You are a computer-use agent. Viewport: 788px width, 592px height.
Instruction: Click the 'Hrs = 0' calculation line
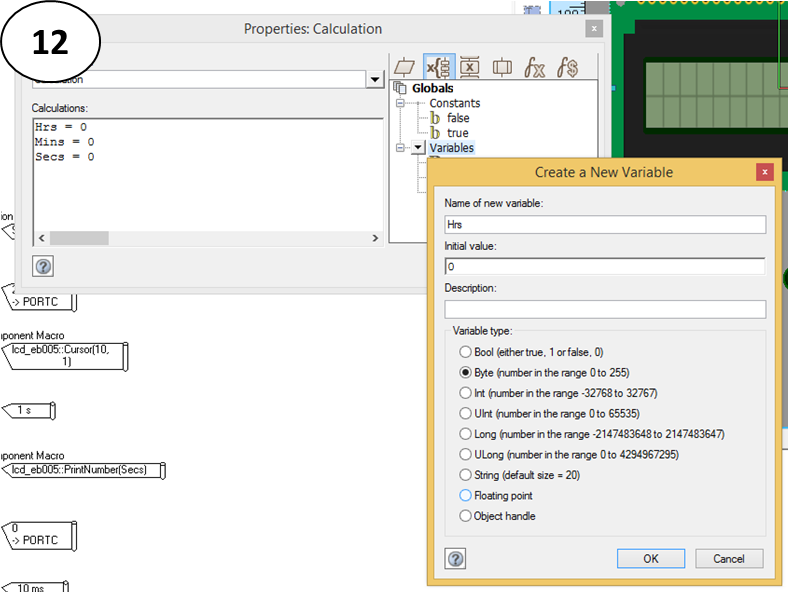pos(61,127)
